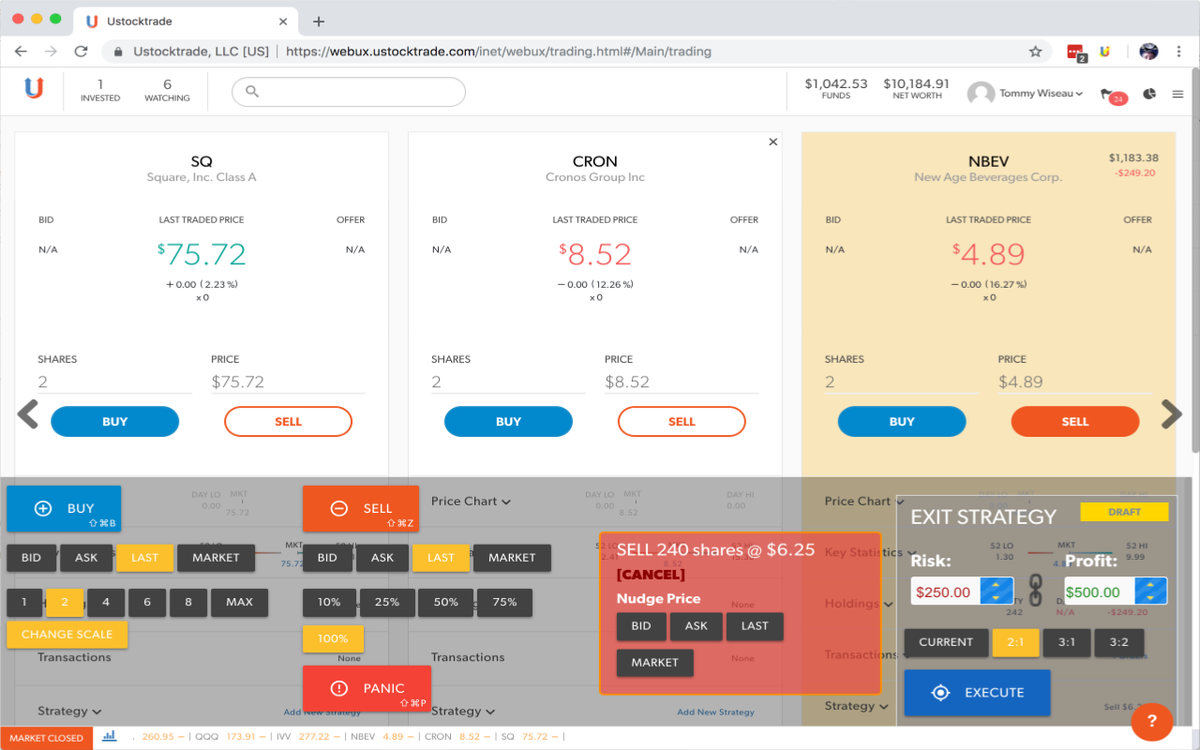Go to previous stock card arrow

click(28, 414)
